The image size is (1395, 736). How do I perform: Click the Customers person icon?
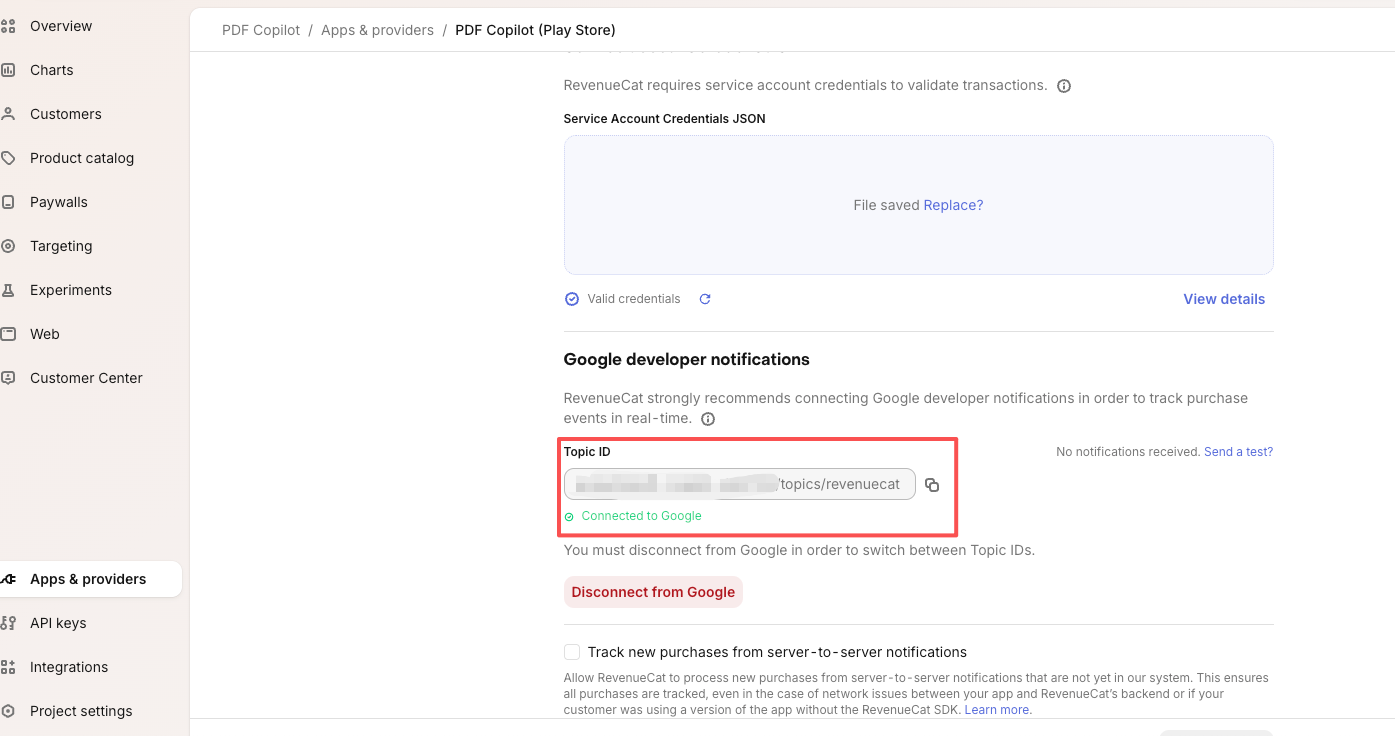8,114
